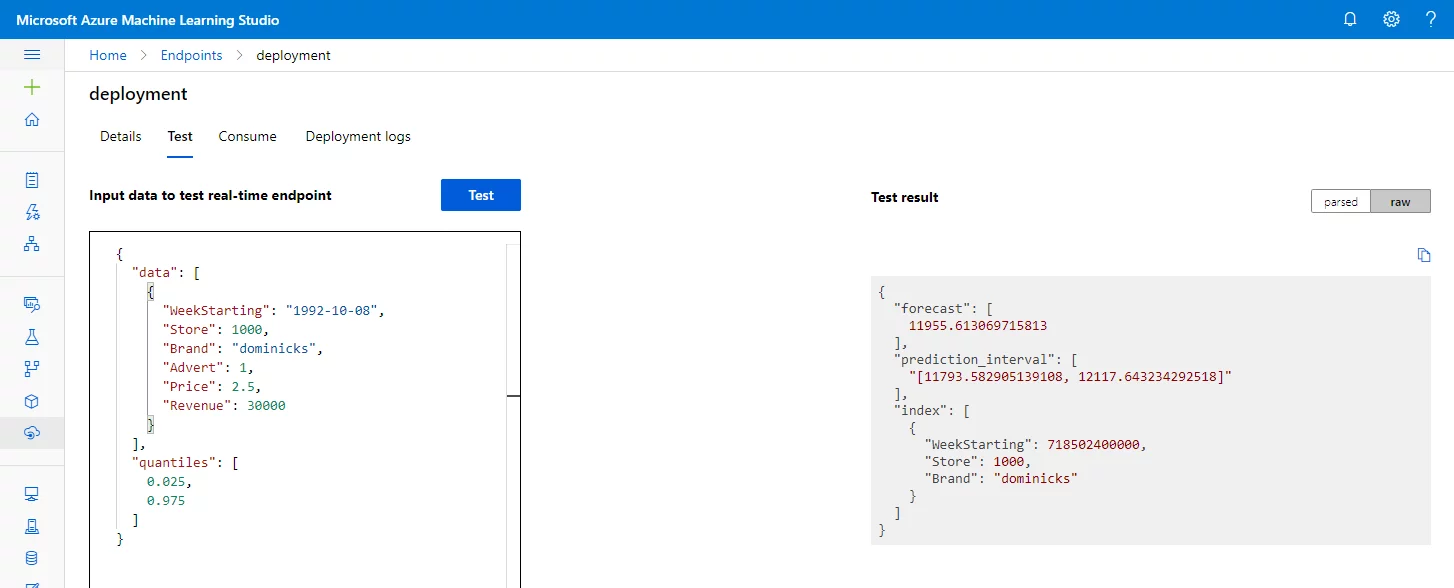1454x588 pixels.
Task: Click the green plus create icon
Action: (x=32, y=87)
